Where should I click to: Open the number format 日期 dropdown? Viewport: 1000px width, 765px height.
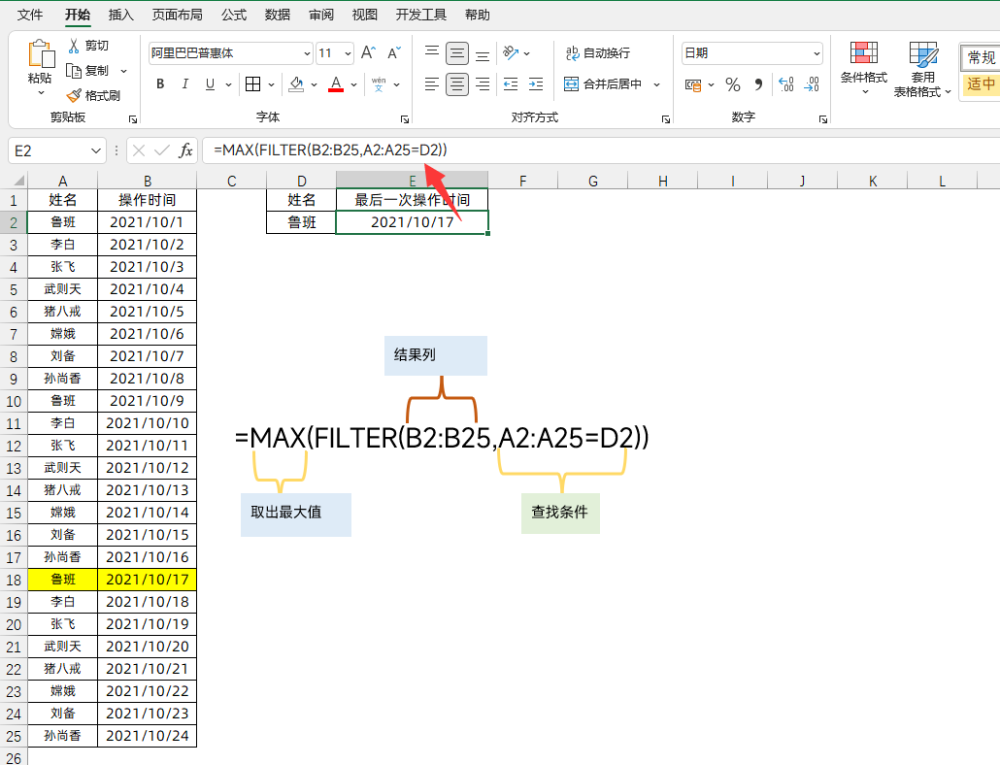click(x=816, y=54)
